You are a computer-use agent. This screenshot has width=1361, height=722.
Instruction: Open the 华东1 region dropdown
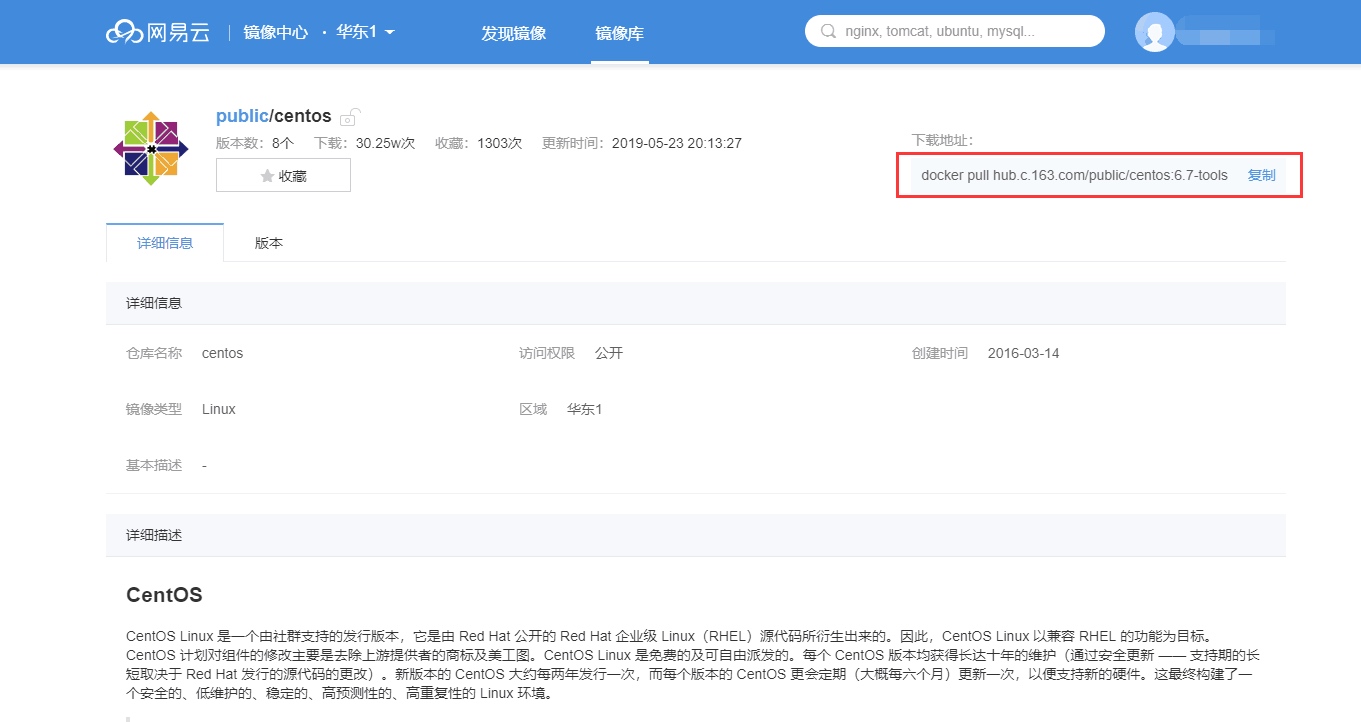coord(365,32)
